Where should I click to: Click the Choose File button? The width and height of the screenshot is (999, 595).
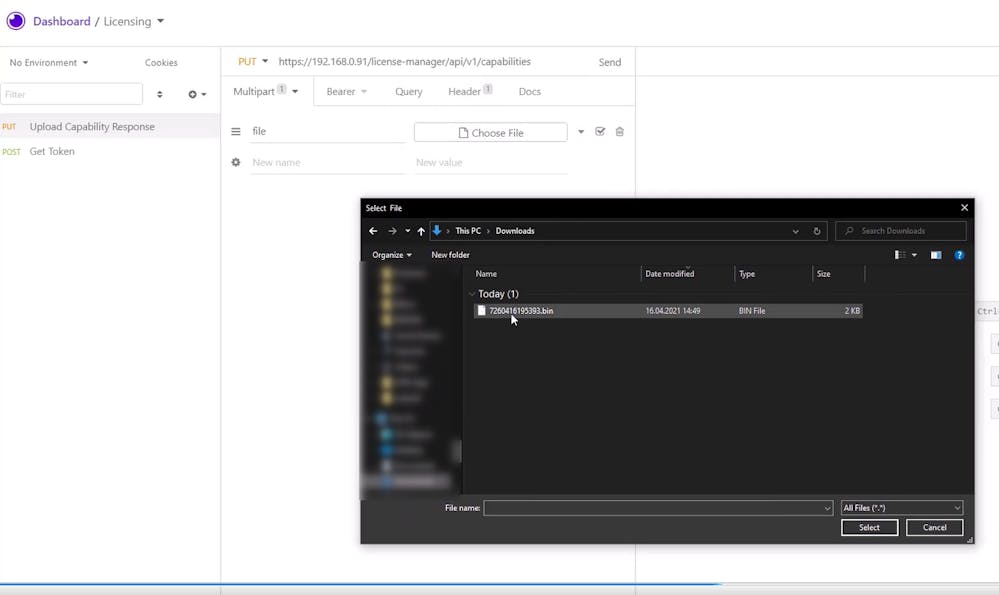point(491,133)
